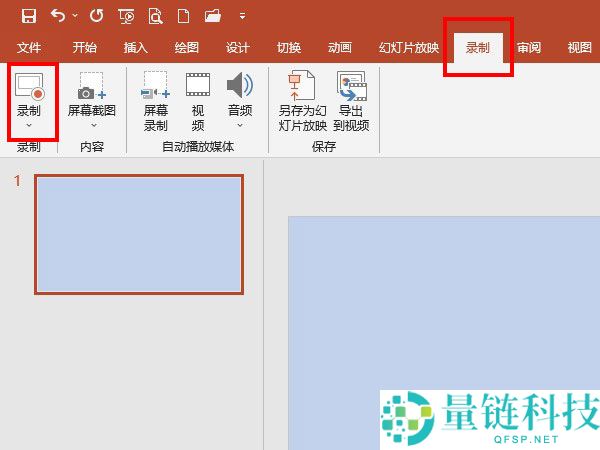Open the Undo history dropdown arrow
Viewport: 600px width, 450px height.
(x=75, y=16)
